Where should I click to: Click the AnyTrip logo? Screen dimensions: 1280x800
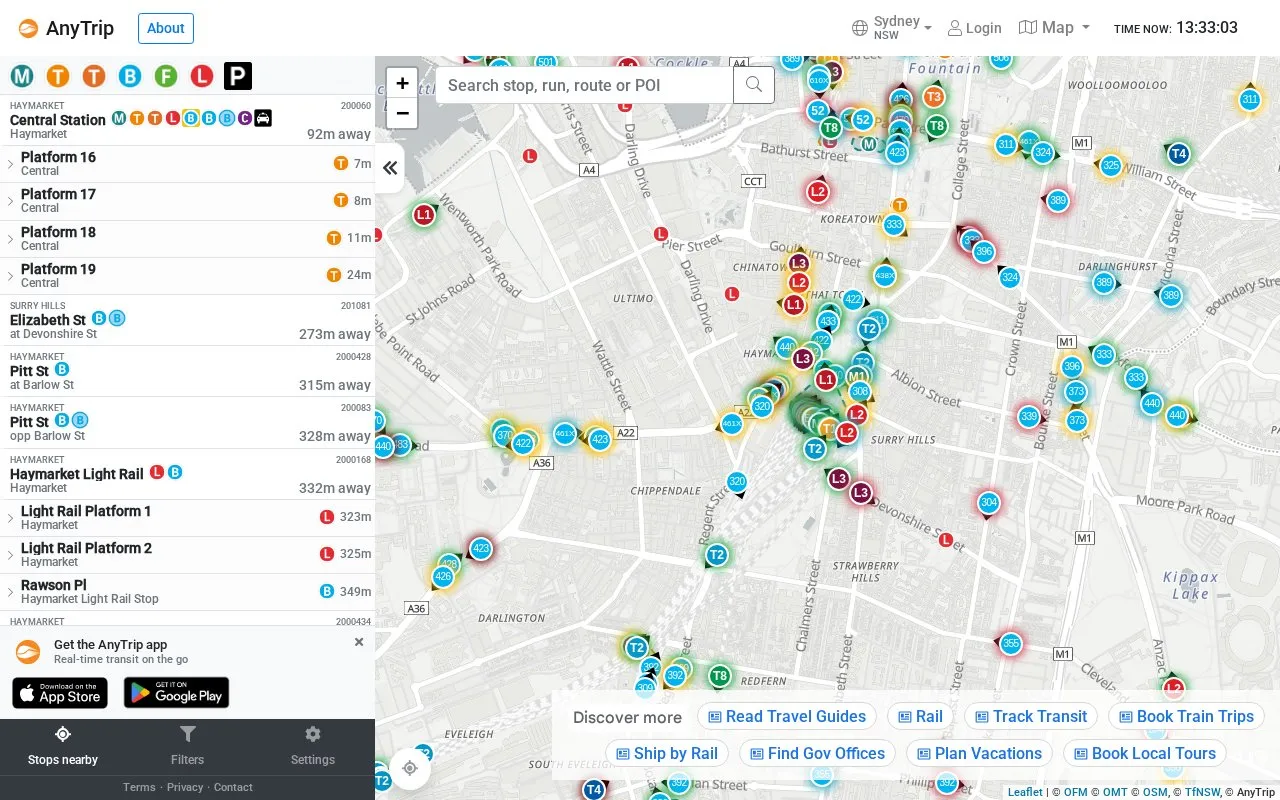[x=66, y=28]
